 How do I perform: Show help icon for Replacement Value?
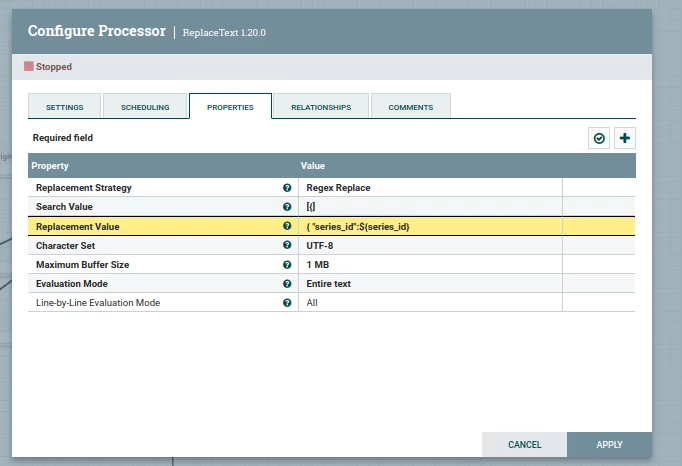pyautogui.click(x=287, y=225)
